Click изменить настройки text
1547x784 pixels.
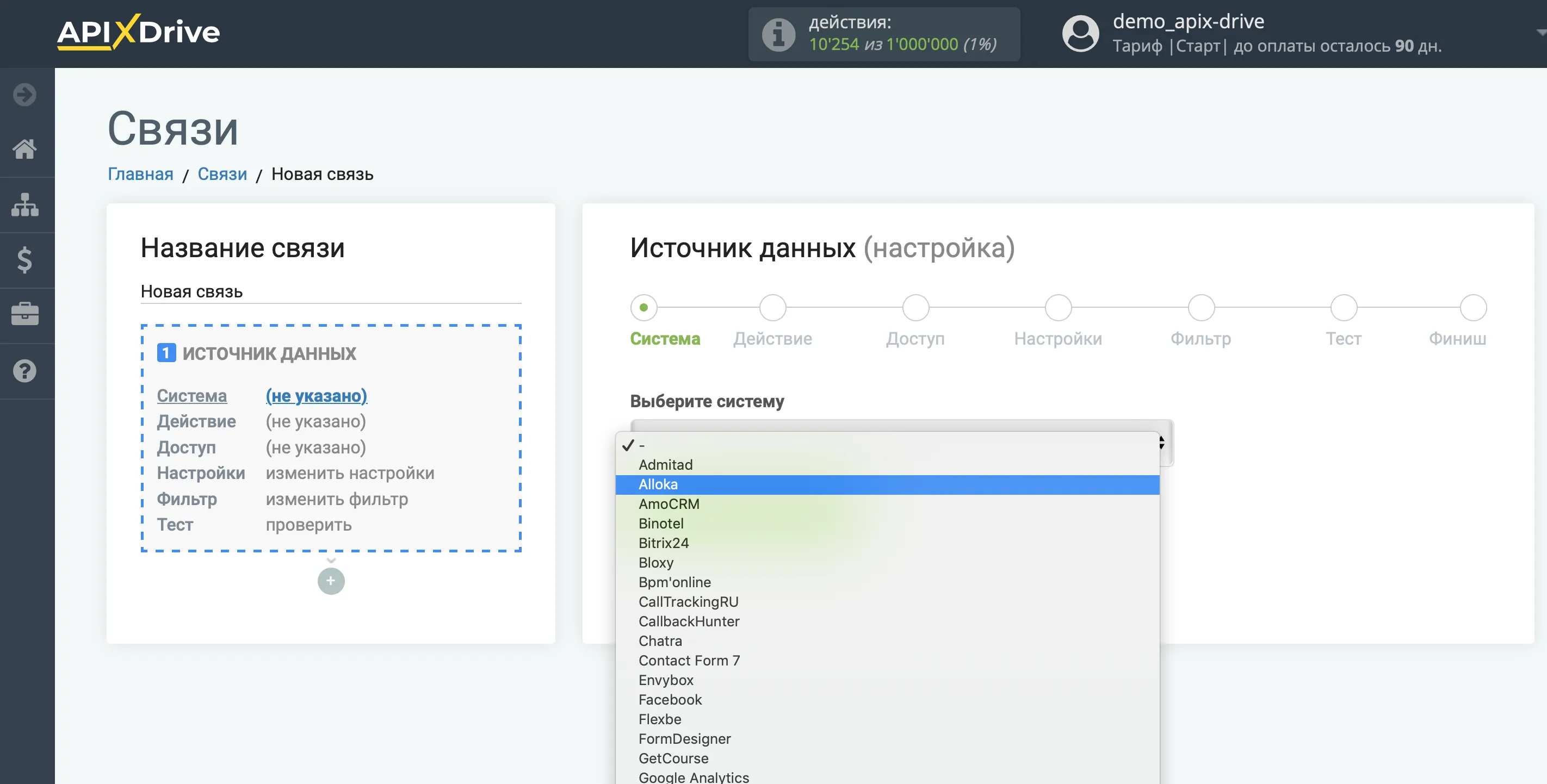(x=350, y=473)
